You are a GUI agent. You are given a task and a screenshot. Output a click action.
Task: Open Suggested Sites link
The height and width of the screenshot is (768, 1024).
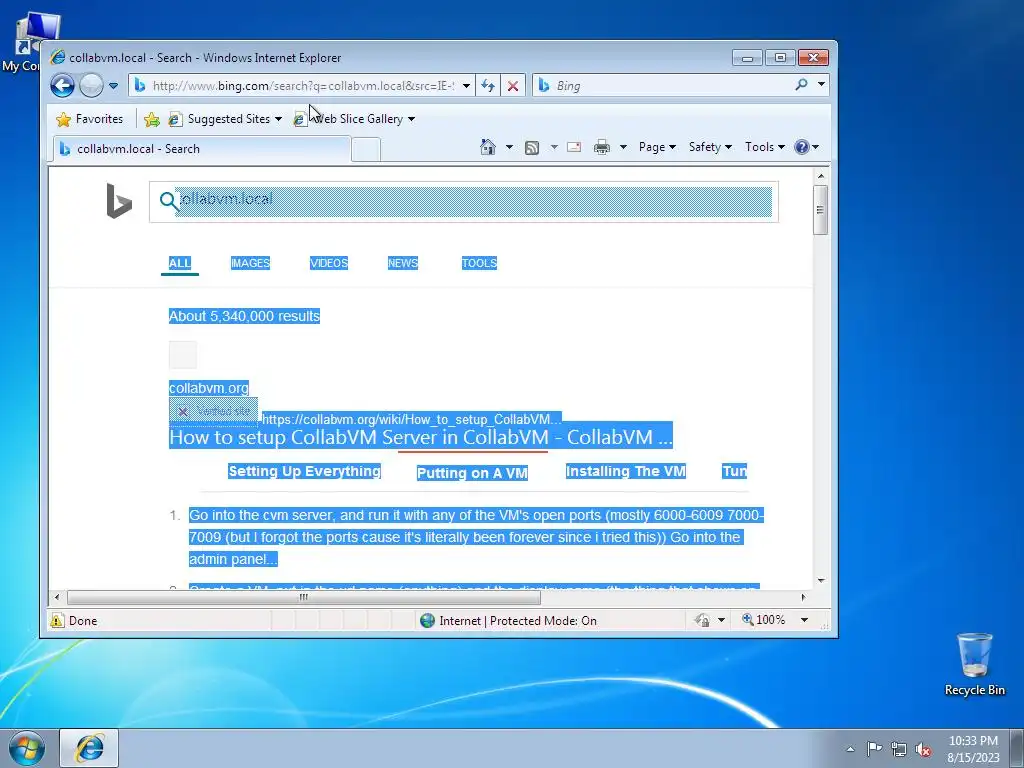(x=225, y=119)
